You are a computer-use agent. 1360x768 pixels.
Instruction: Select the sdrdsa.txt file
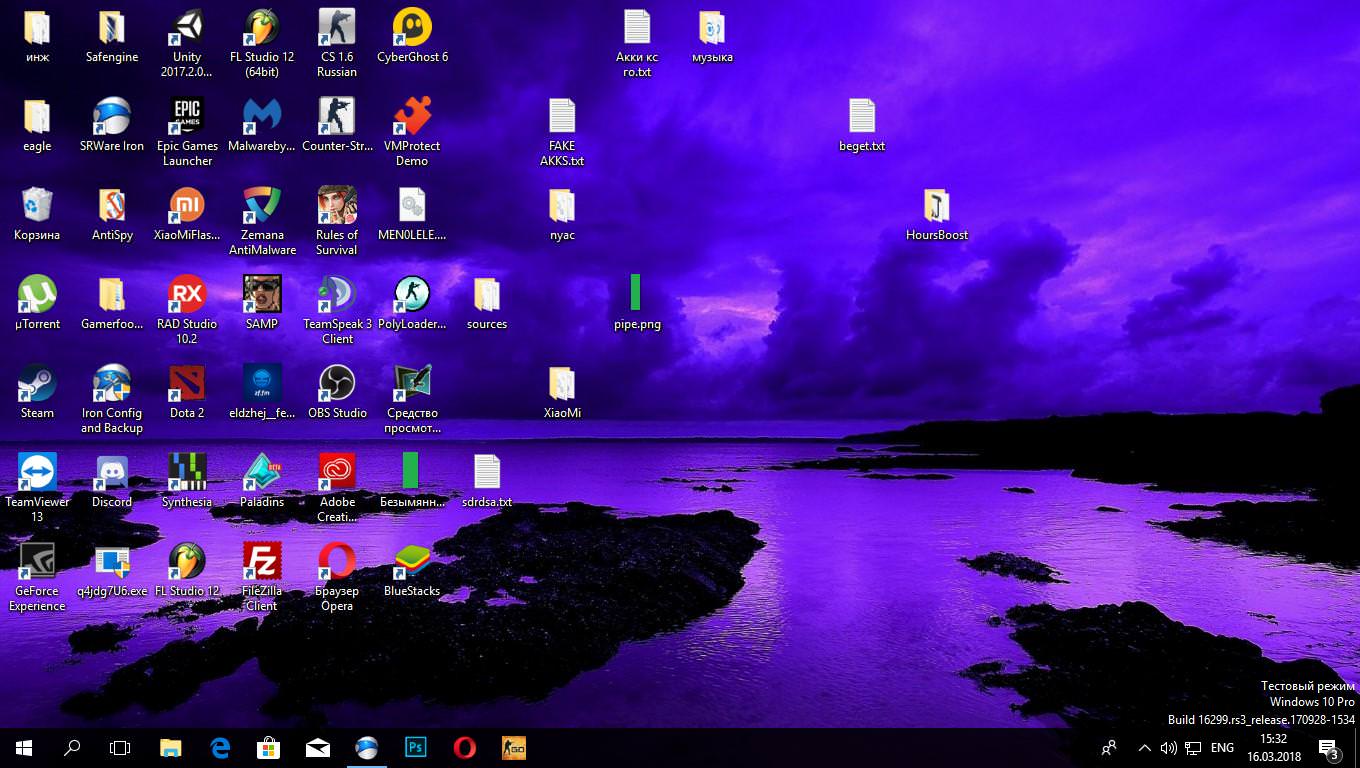tap(487, 482)
